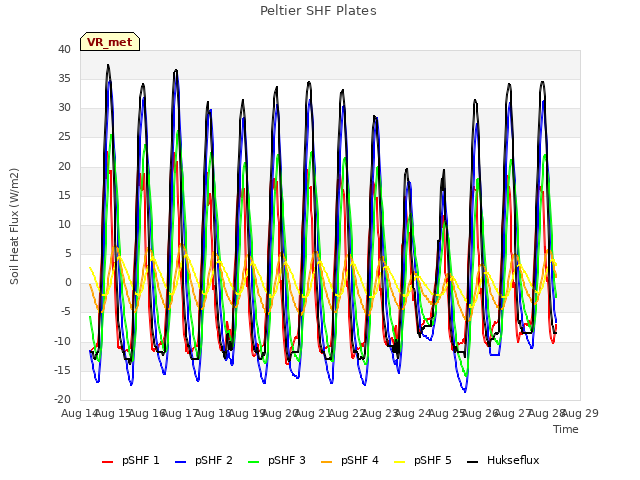Click the Soil Heat Flux (W/m2) axis label
Viewport: 640px width, 480px height.
click(14, 226)
